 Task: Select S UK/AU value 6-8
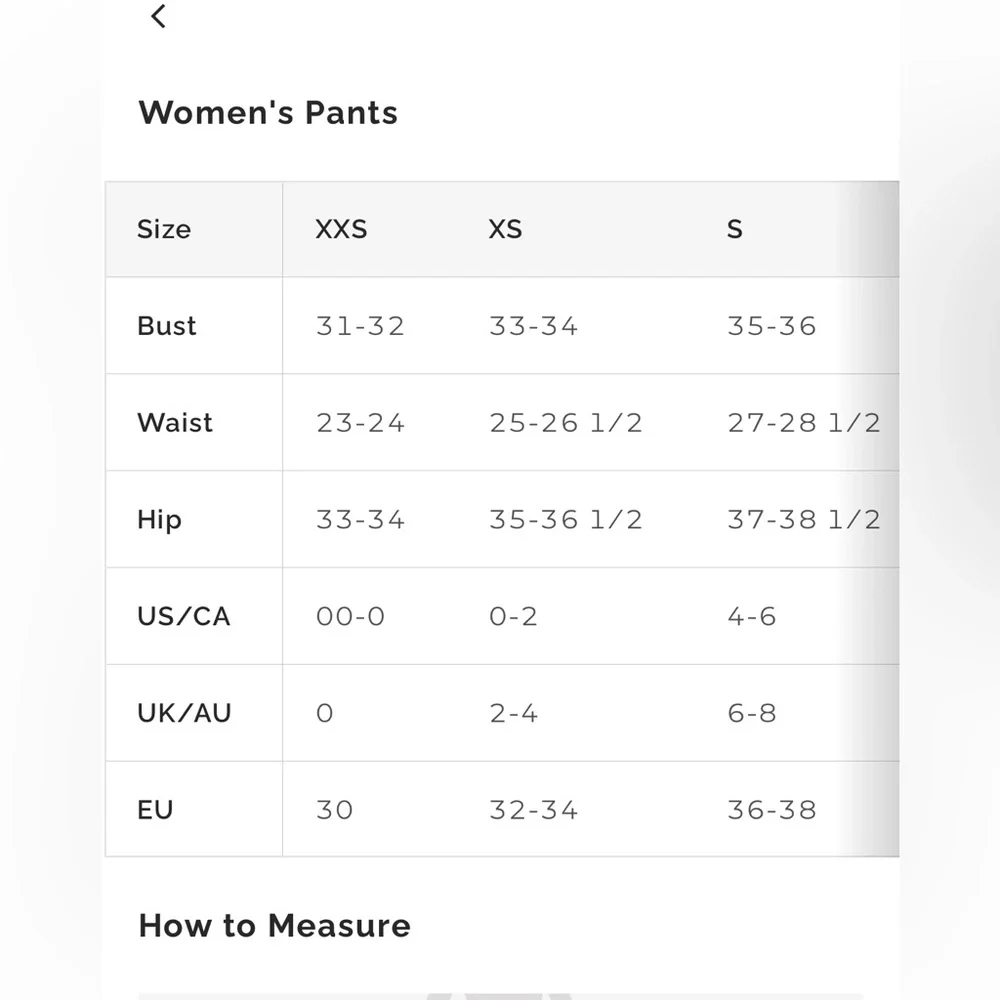point(752,713)
